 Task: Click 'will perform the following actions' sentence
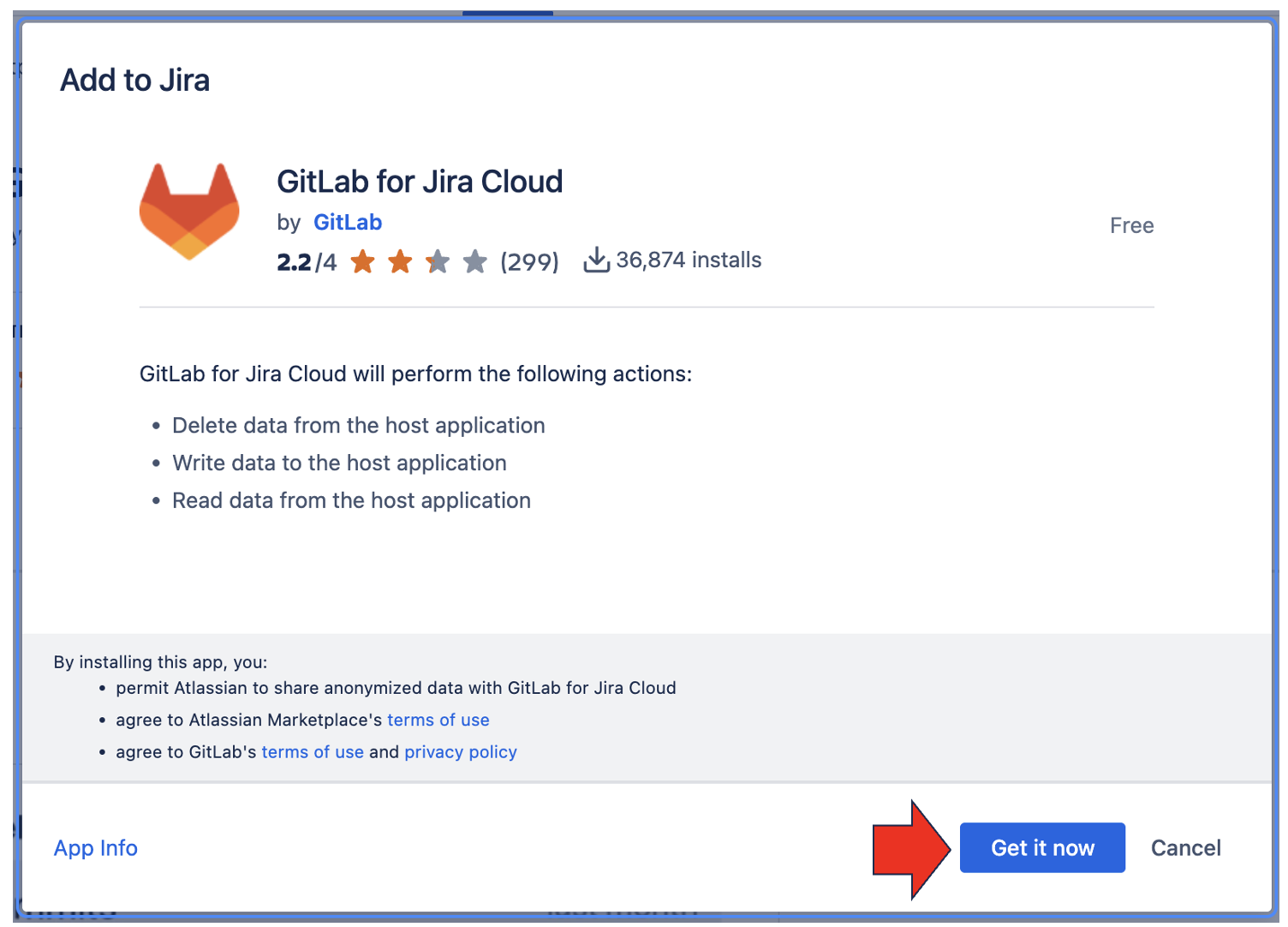pos(415,374)
